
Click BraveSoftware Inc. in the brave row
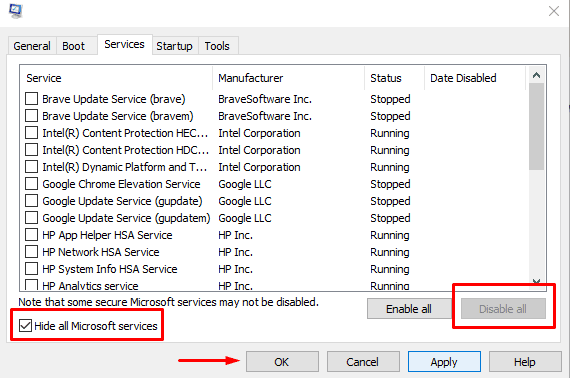[265, 99]
